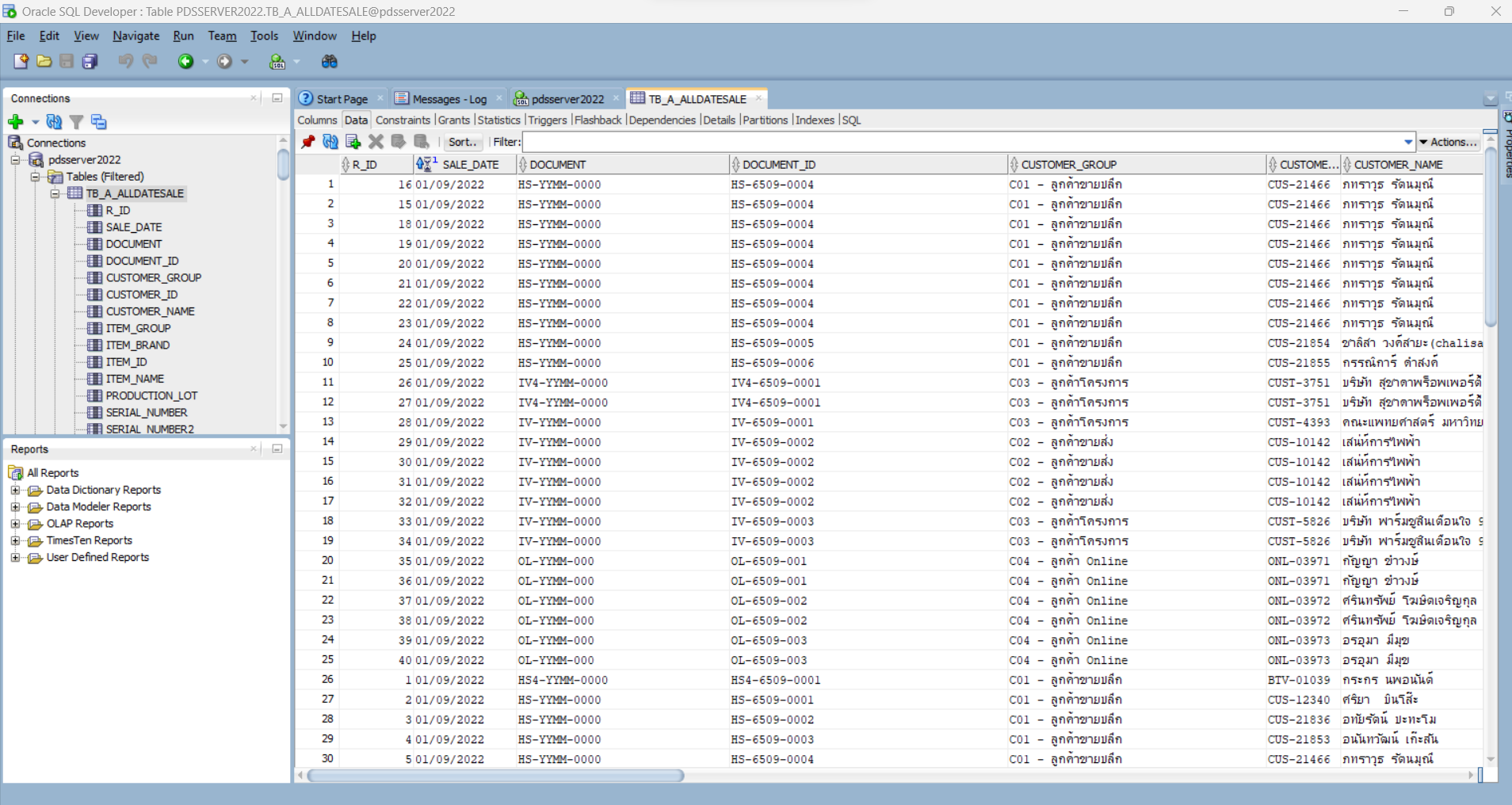Select the PRODUCTION_LOT column in tree

151,395
